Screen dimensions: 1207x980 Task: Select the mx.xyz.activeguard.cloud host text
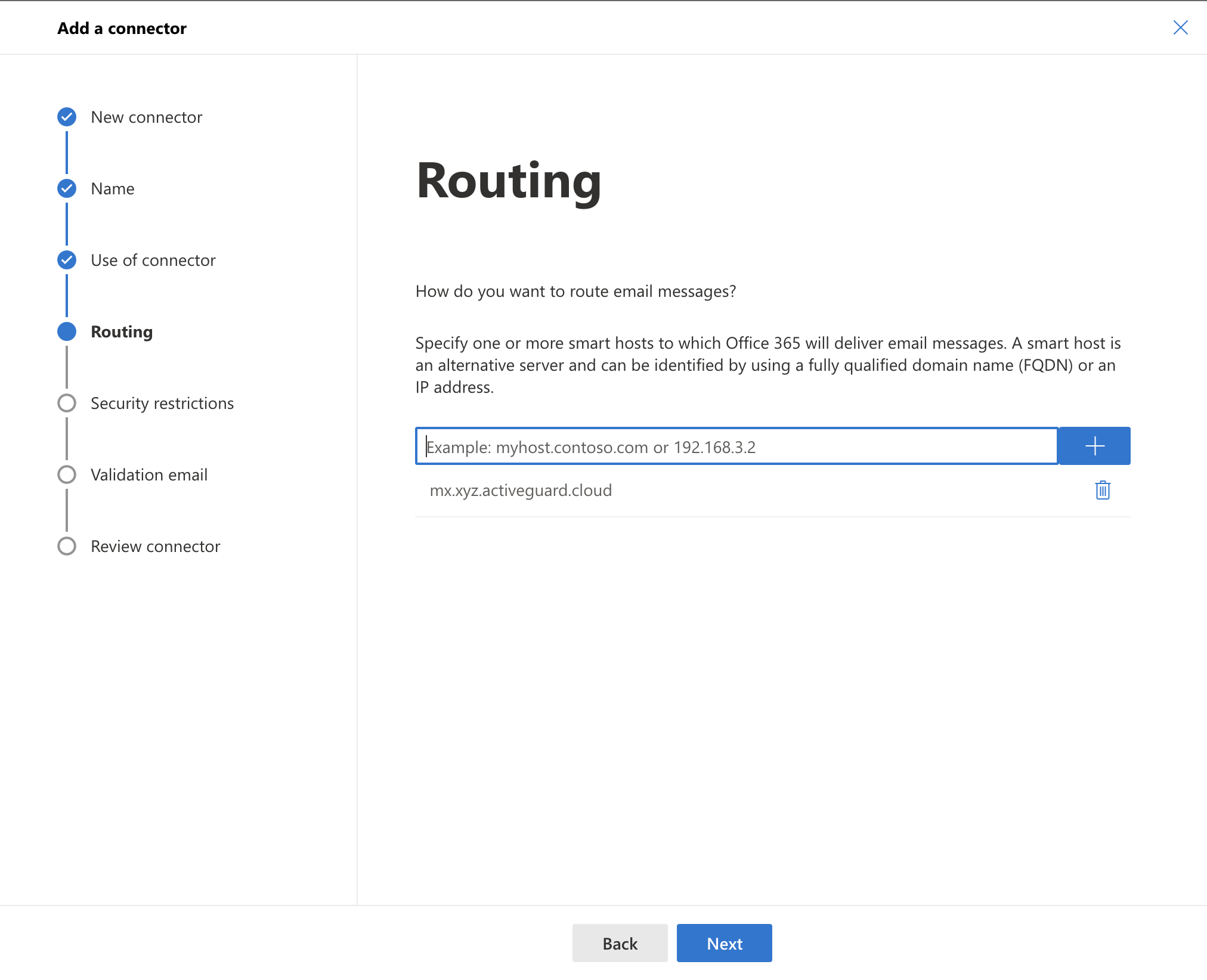pyautogui.click(x=521, y=490)
